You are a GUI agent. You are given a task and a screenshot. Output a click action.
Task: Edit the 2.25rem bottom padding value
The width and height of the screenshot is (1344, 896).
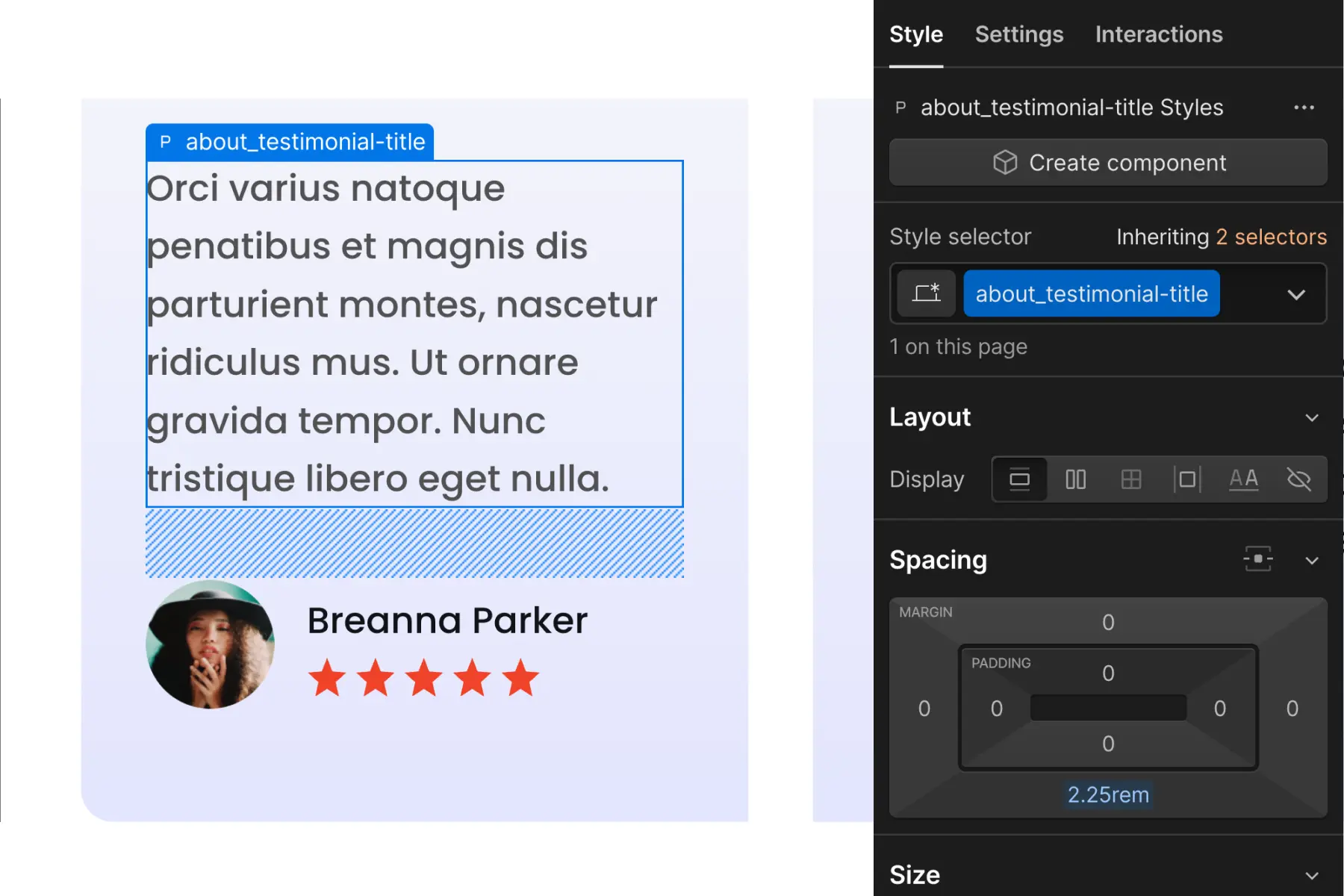tap(1107, 794)
